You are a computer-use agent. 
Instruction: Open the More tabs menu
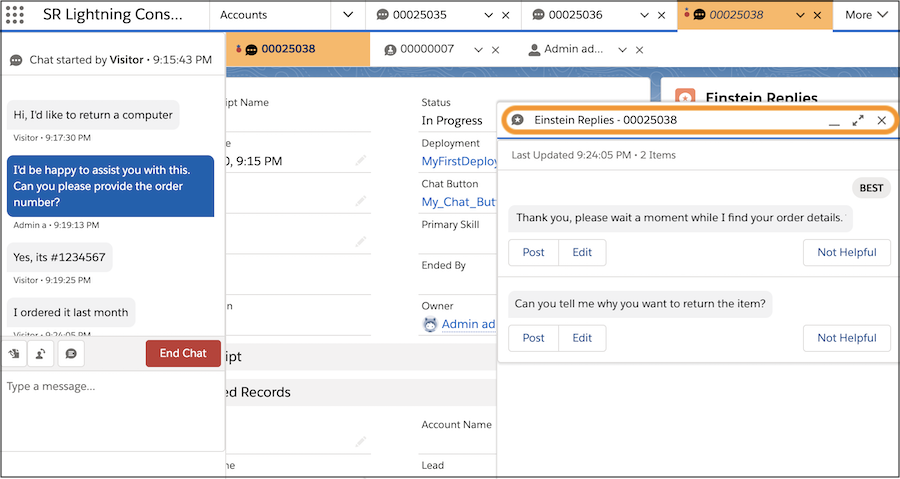click(x=866, y=15)
